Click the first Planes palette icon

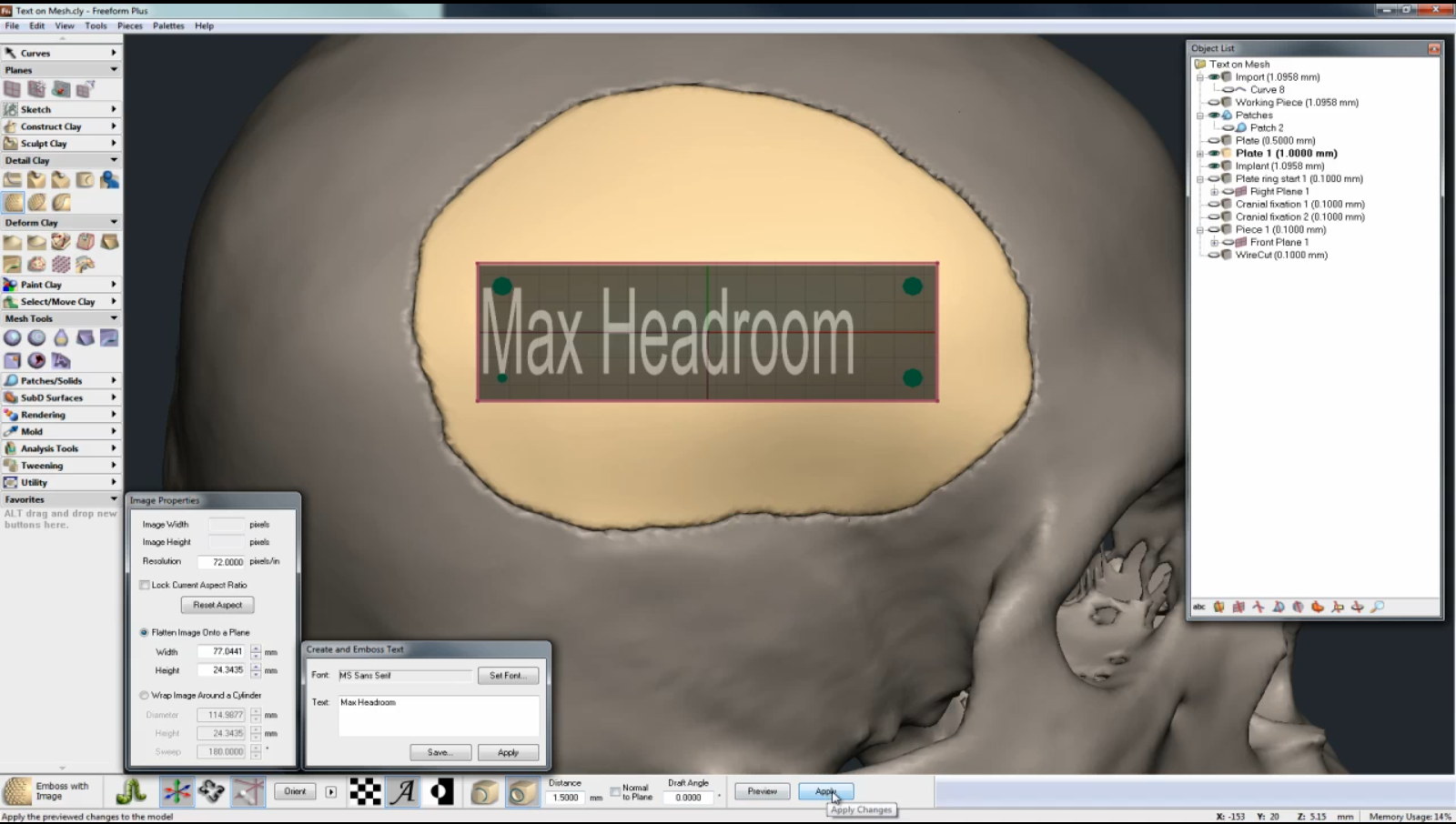[x=13, y=89]
